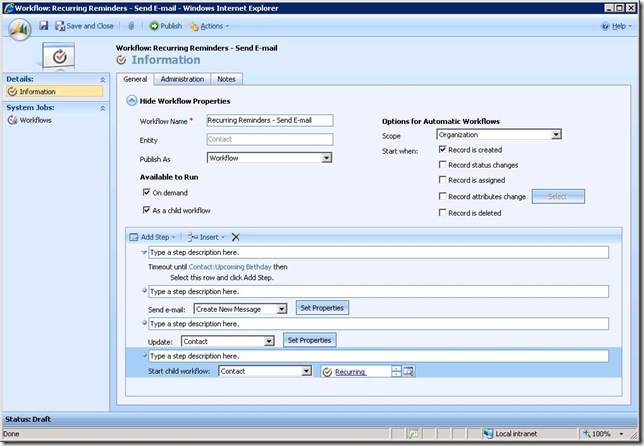Image resolution: width=644 pixels, height=446 pixels.
Task: Check the Record is deleted option
Action: (x=443, y=213)
